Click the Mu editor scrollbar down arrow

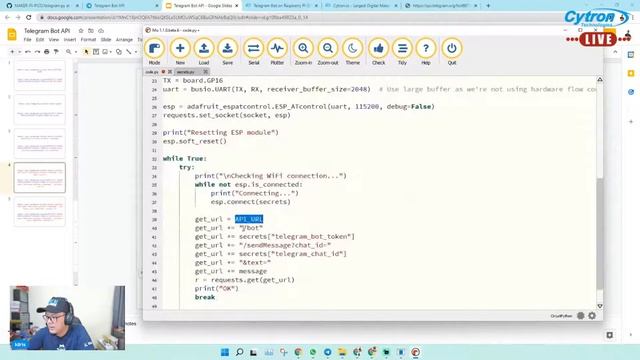click(600, 306)
